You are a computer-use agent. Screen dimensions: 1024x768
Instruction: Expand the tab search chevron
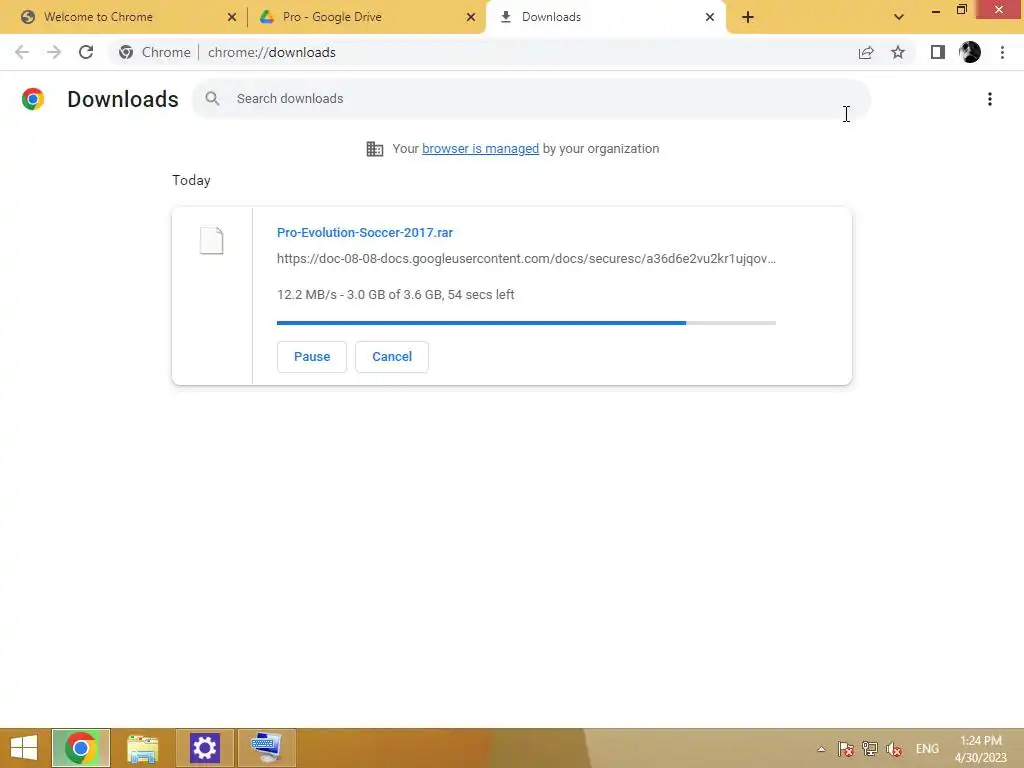[x=899, y=17]
